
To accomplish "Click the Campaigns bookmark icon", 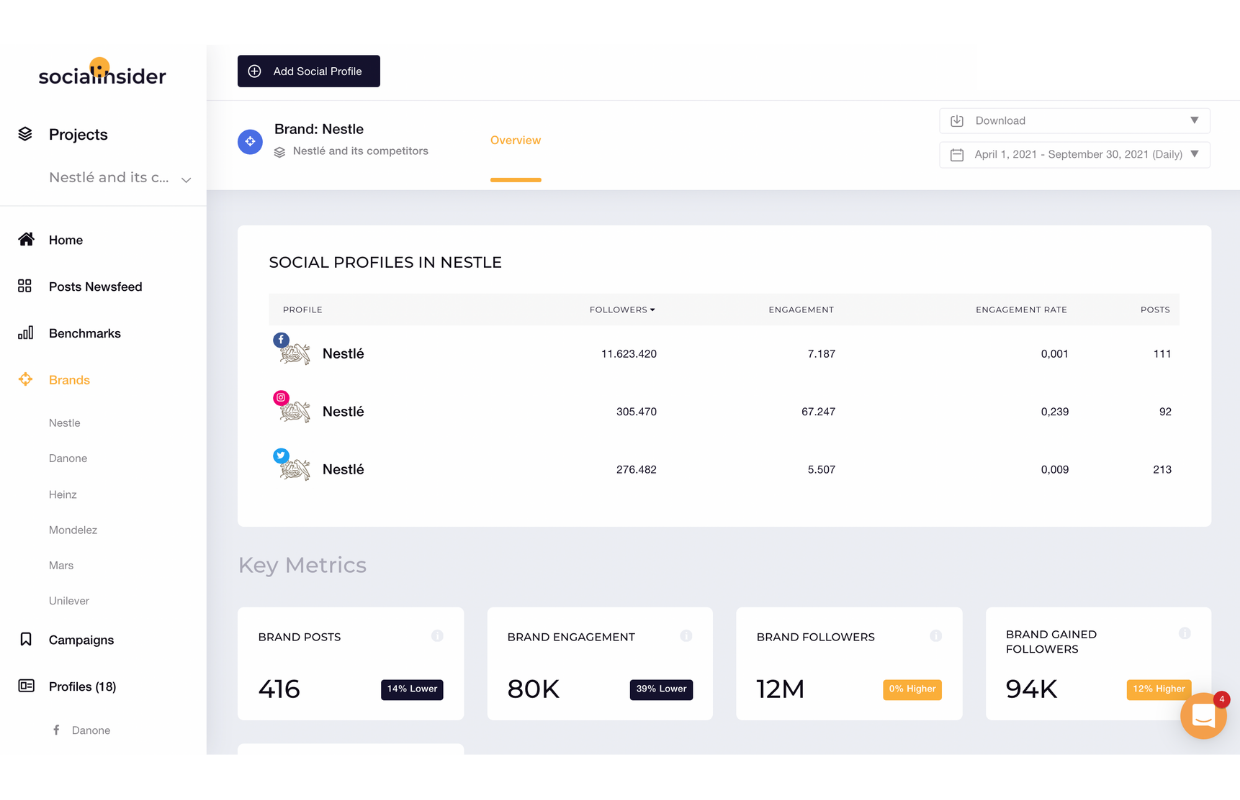I will pyautogui.click(x=26, y=639).
